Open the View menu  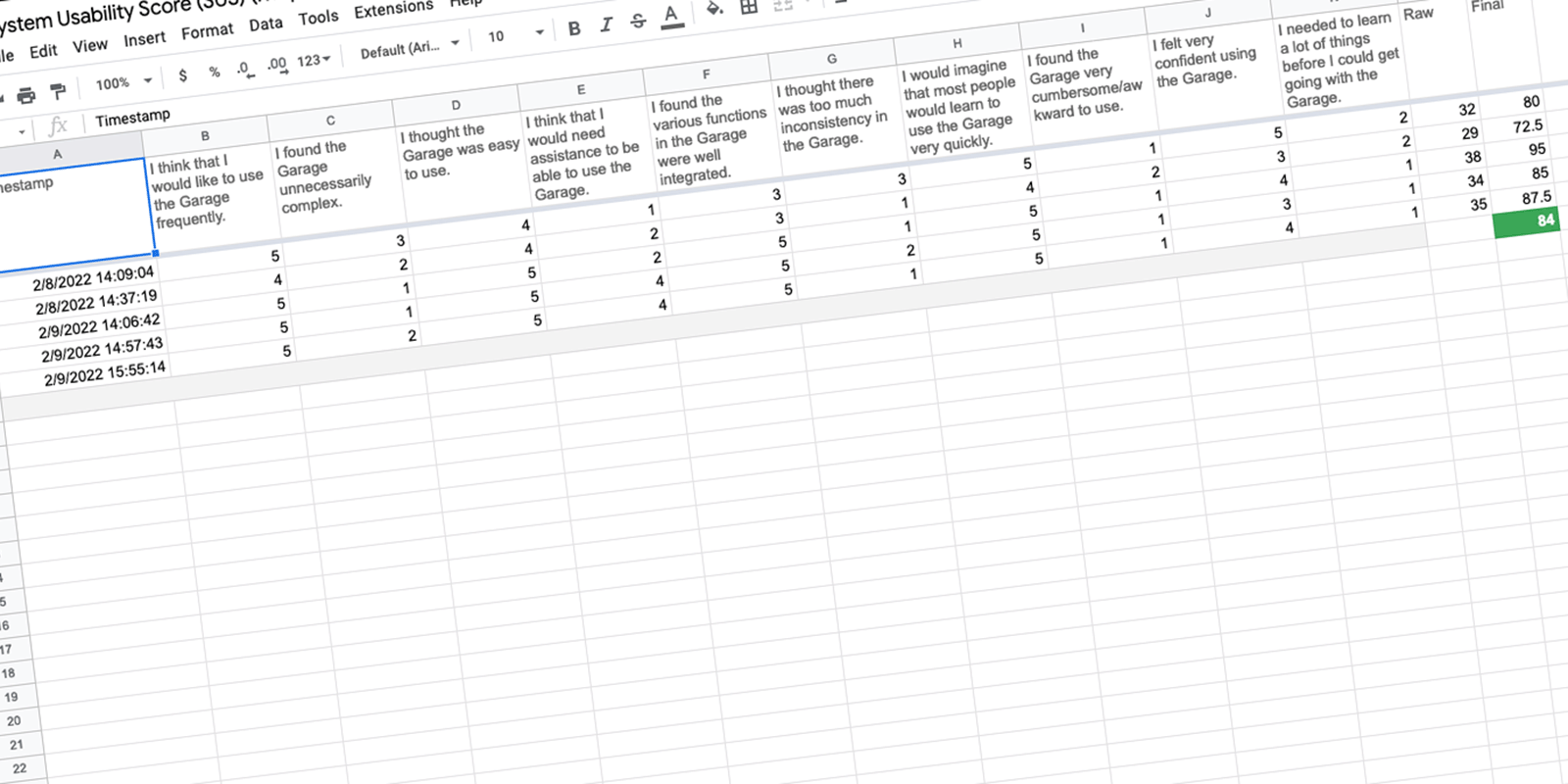point(90,45)
